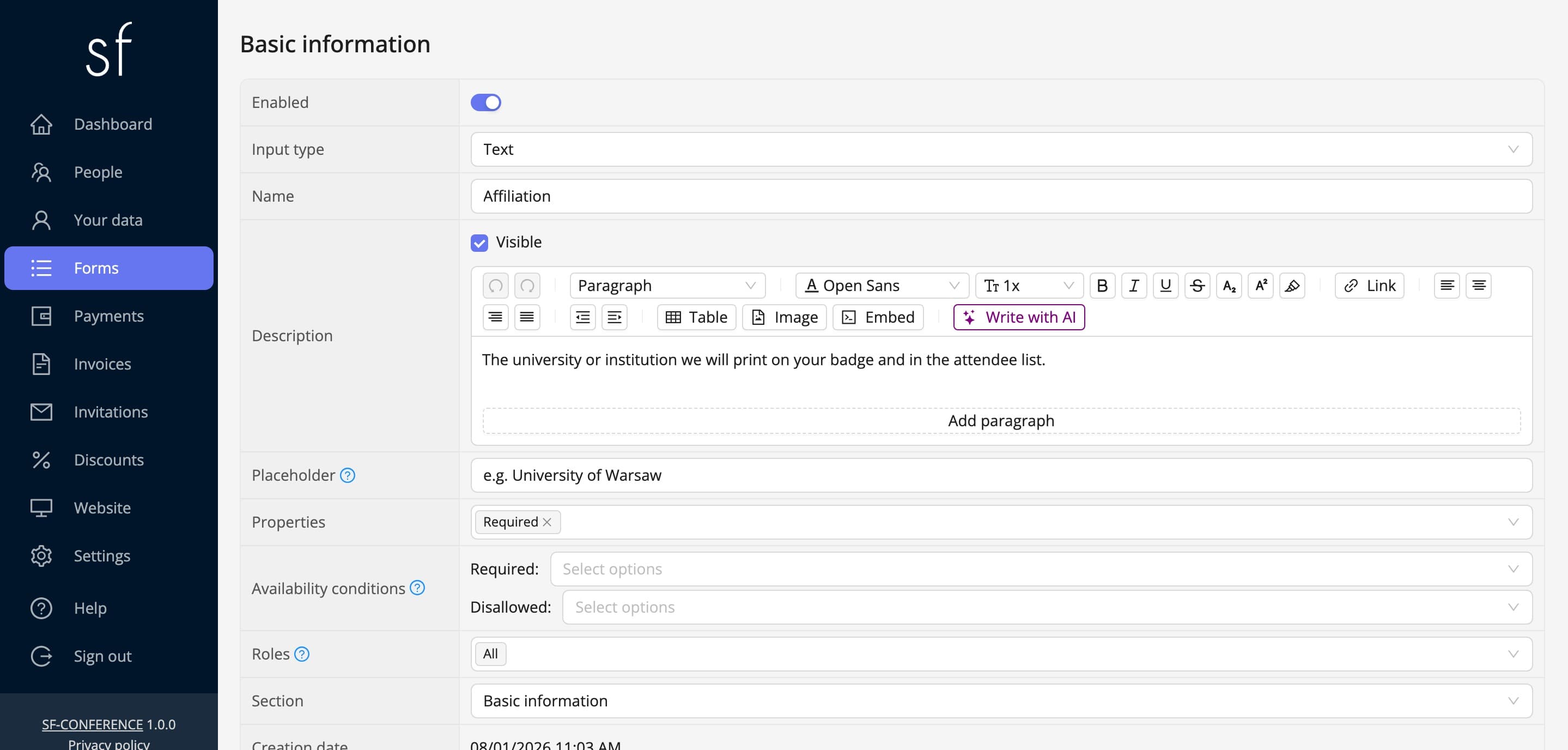1568x750 pixels.
Task: Underline the selected text
Action: click(x=1165, y=286)
